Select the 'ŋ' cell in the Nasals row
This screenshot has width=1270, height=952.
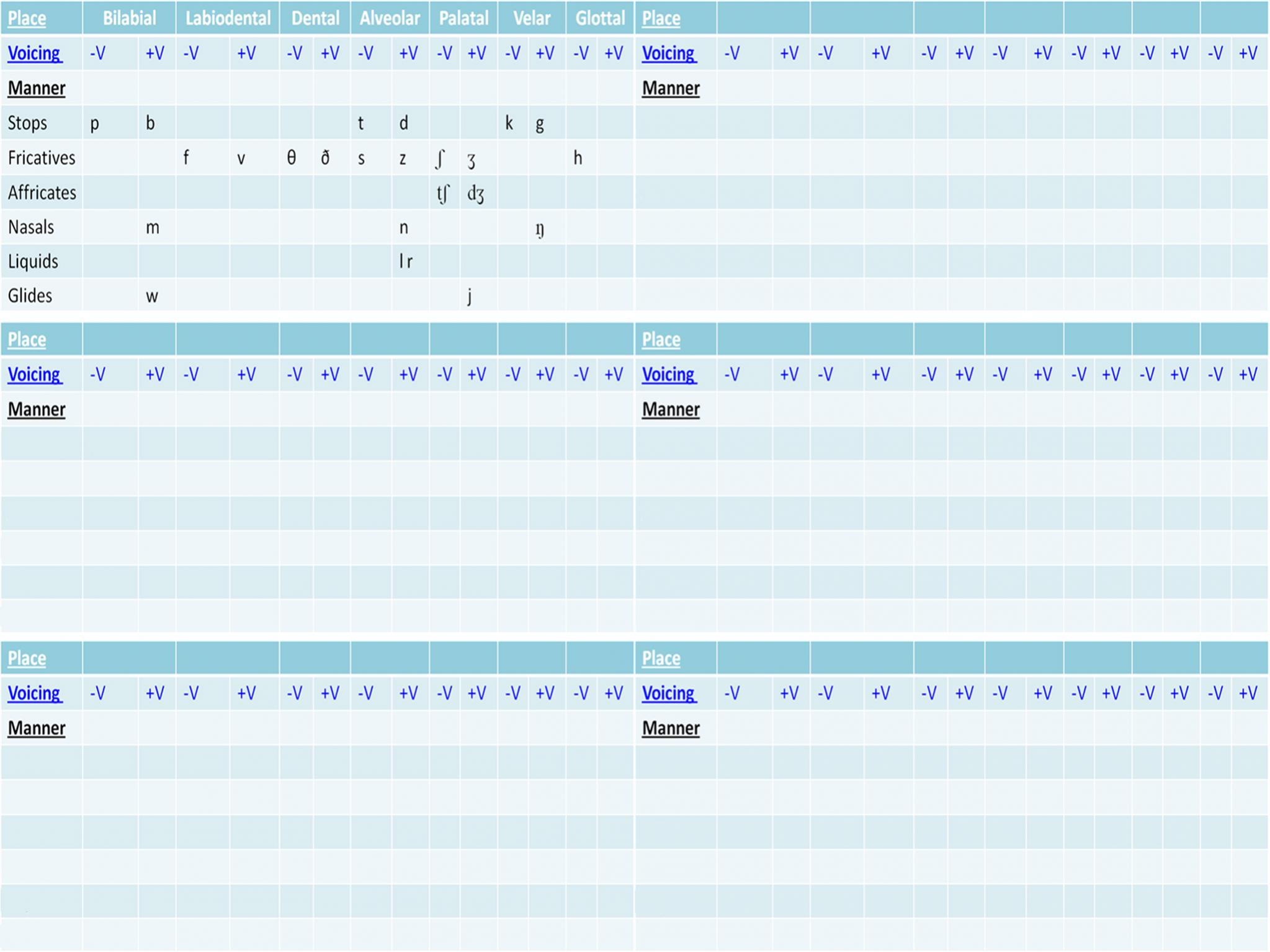coord(547,227)
